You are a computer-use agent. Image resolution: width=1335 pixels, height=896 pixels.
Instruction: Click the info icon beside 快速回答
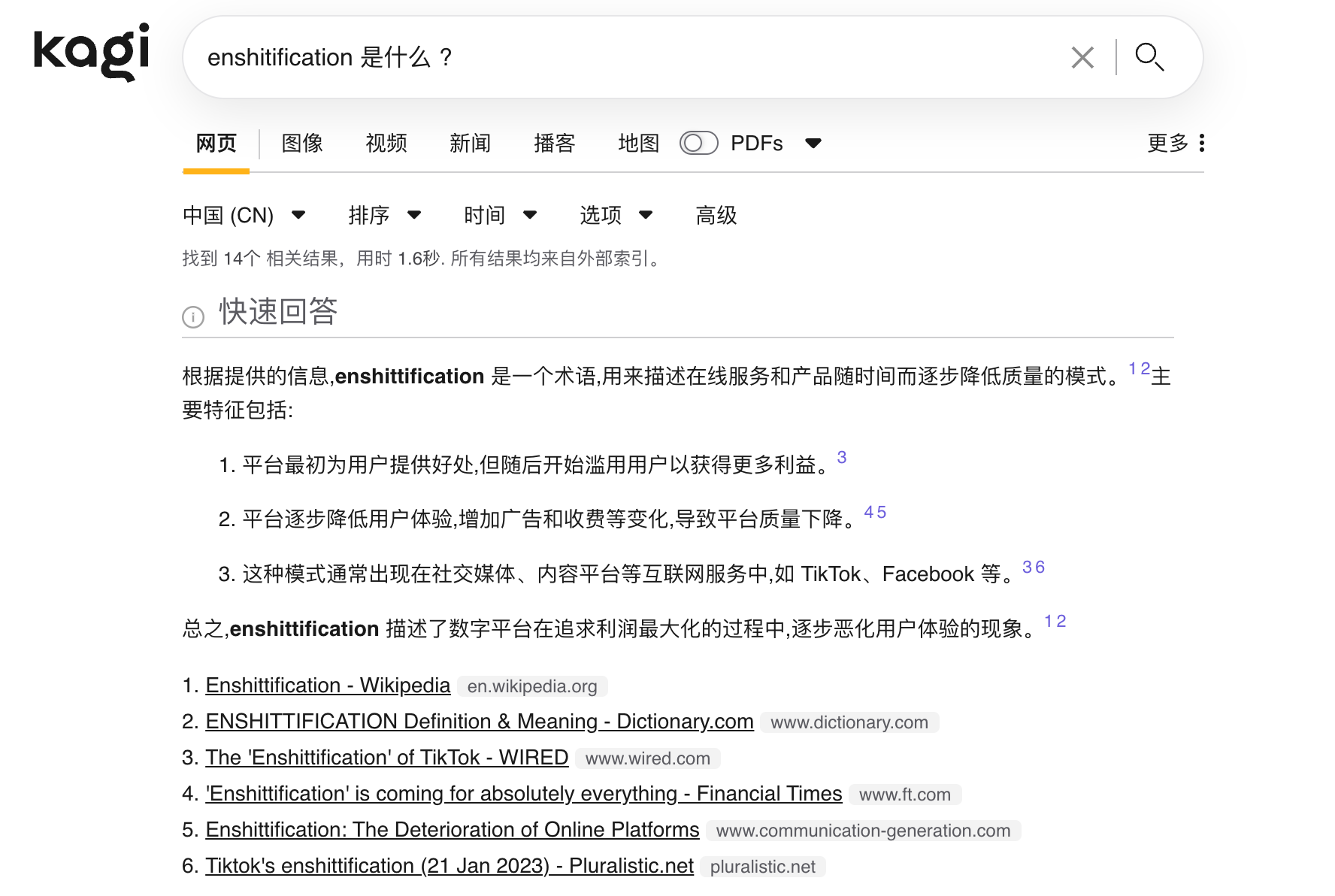click(193, 317)
